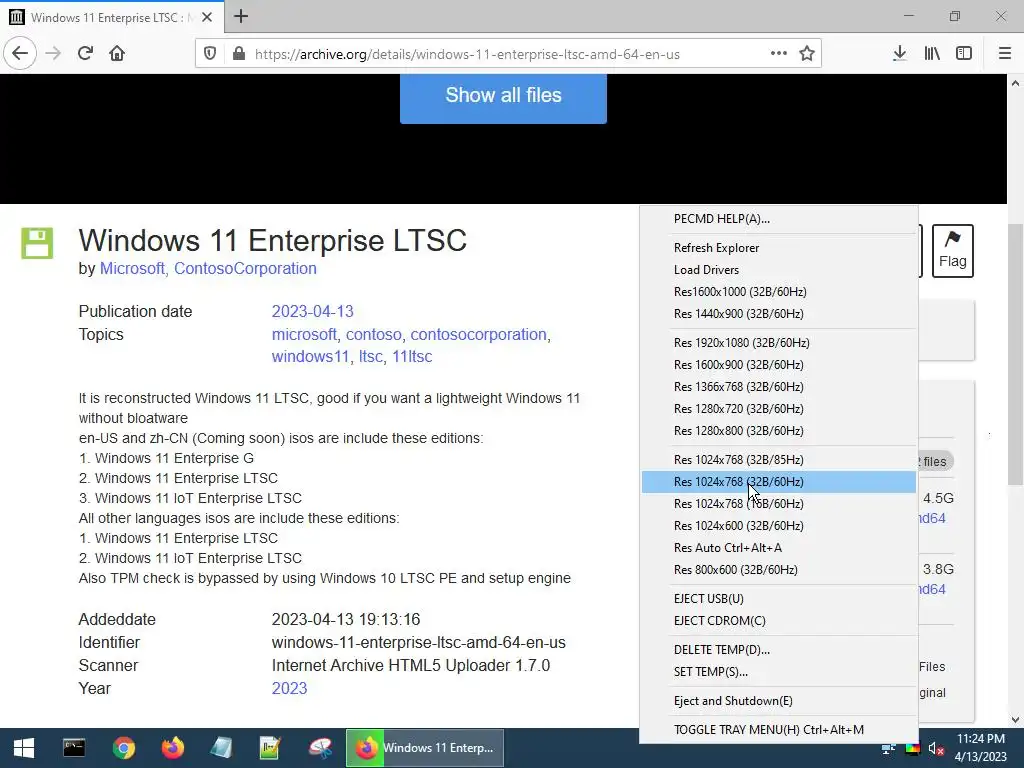
Task: Open the Firefox library icon
Action: pos(932,54)
